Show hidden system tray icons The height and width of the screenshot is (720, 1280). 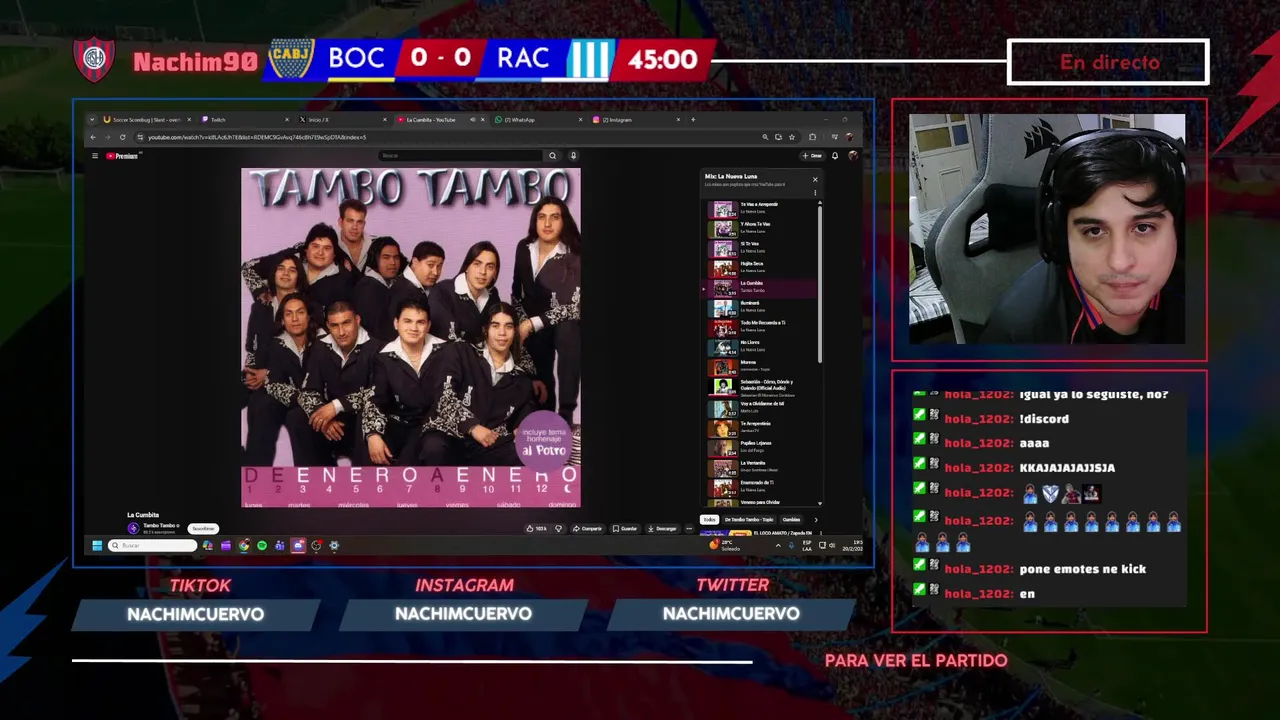[779, 545]
